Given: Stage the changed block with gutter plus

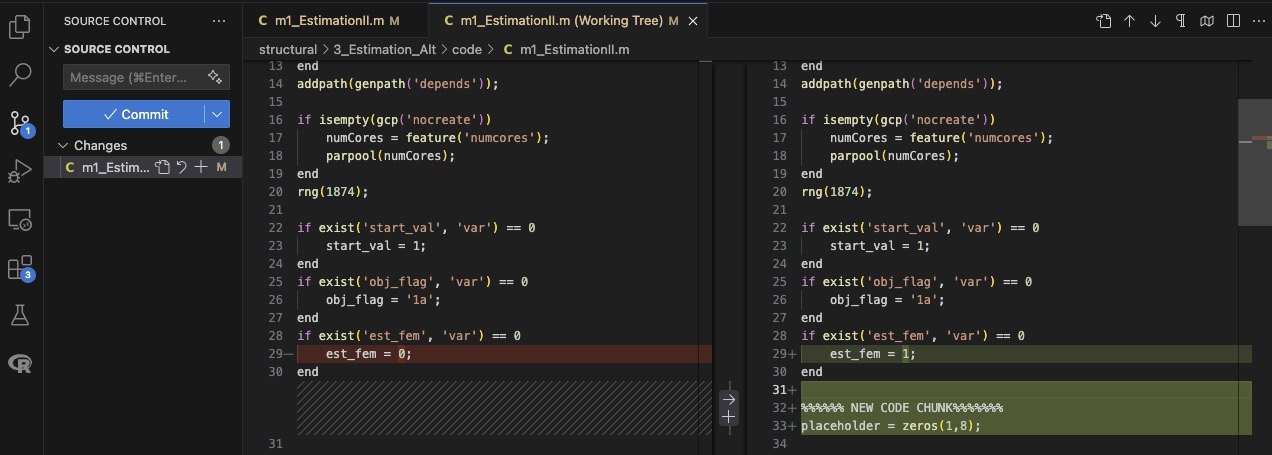Looking at the screenshot, I should [x=729, y=416].
